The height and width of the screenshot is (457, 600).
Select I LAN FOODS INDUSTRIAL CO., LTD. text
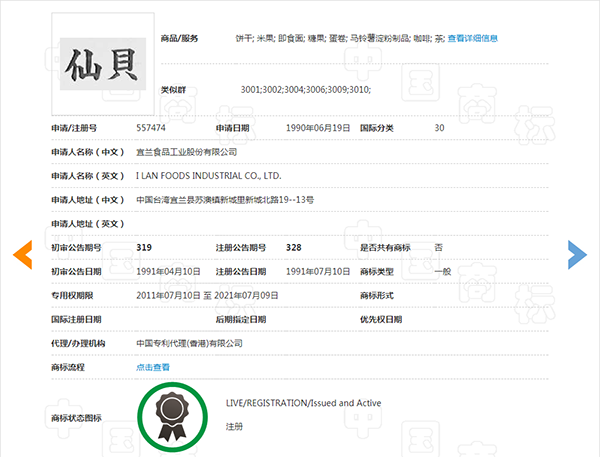point(209,176)
